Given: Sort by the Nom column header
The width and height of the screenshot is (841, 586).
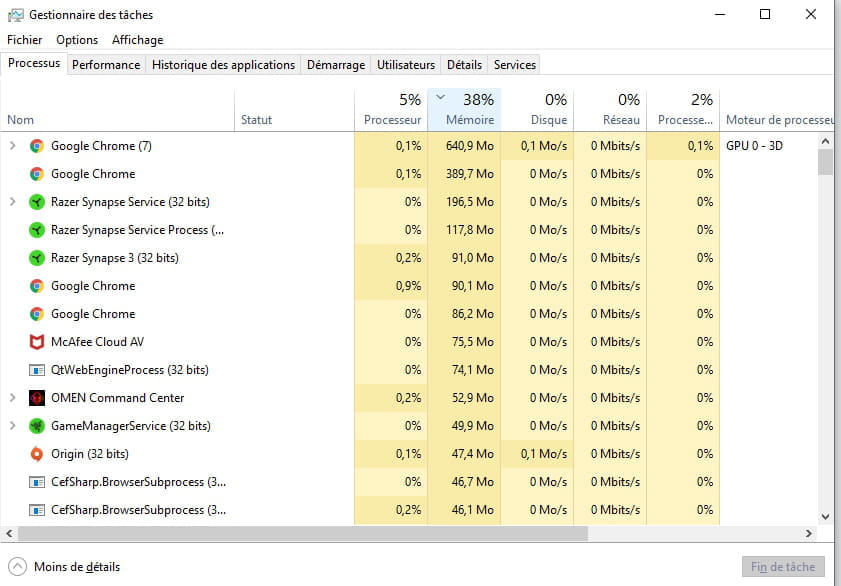Looking at the screenshot, I should pyautogui.click(x=117, y=110).
